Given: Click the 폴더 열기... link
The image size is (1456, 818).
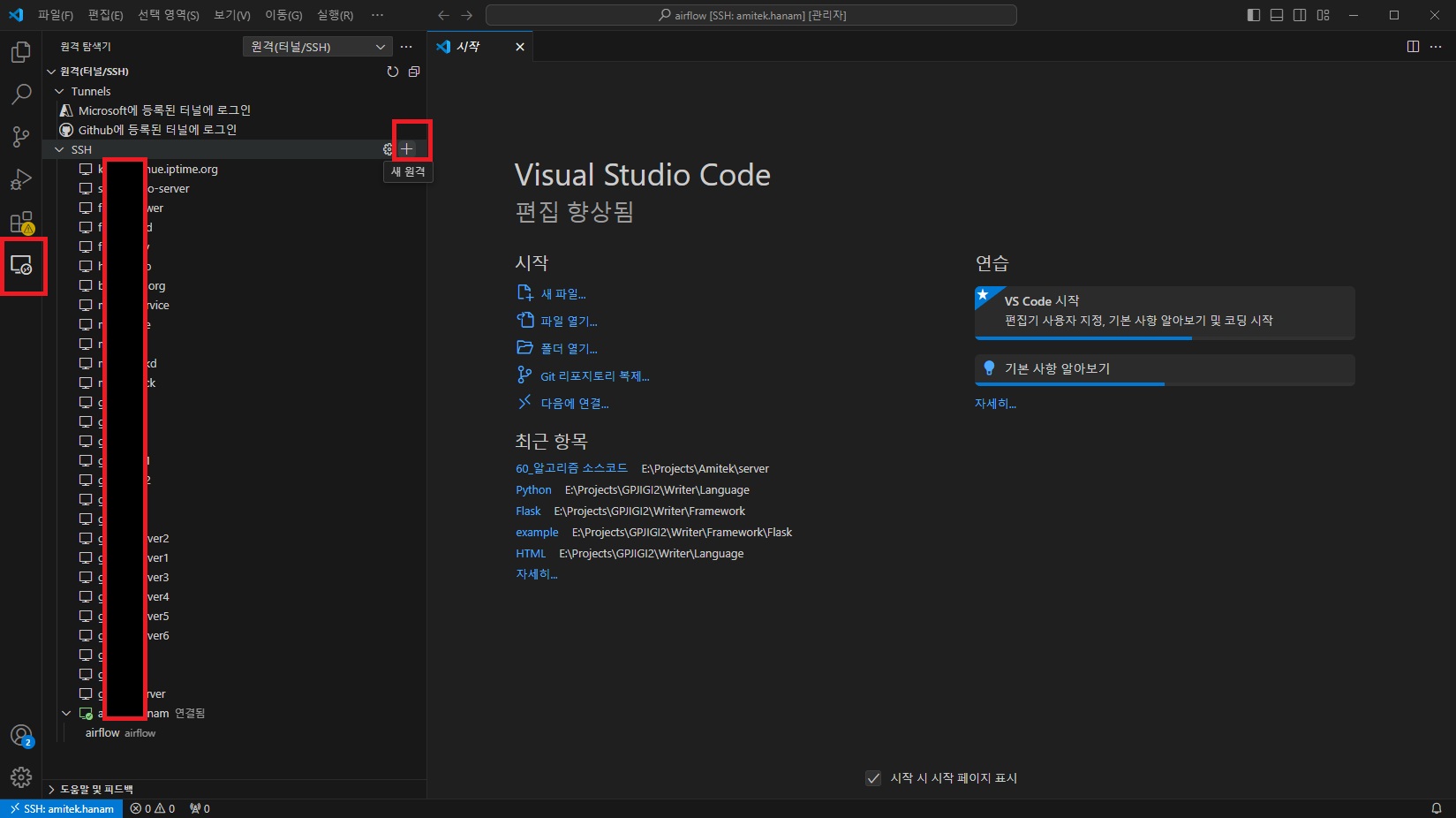Looking at the screenshot, I should 569,349.
